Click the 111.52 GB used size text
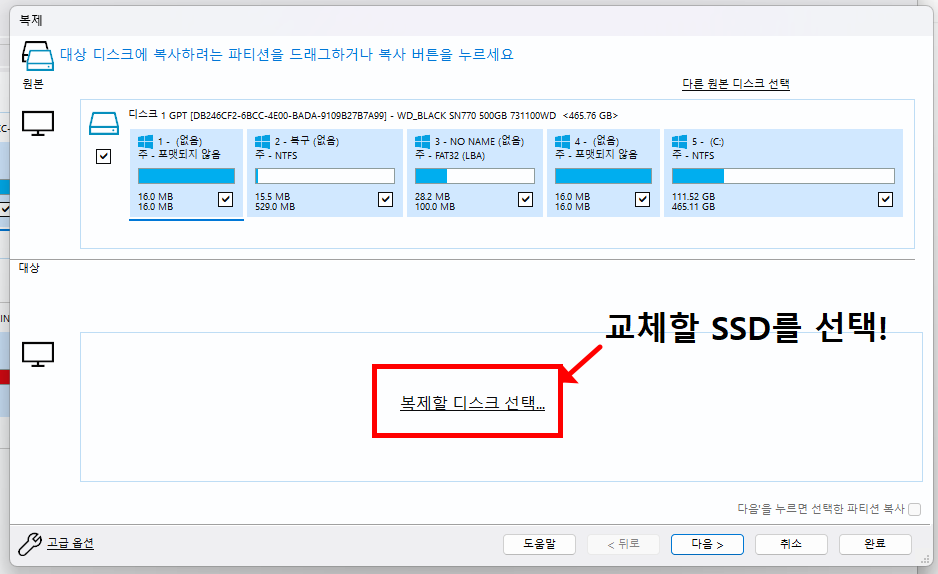This screenshot has height=574, width=938. pyautogui.click(x=693, y=197)
